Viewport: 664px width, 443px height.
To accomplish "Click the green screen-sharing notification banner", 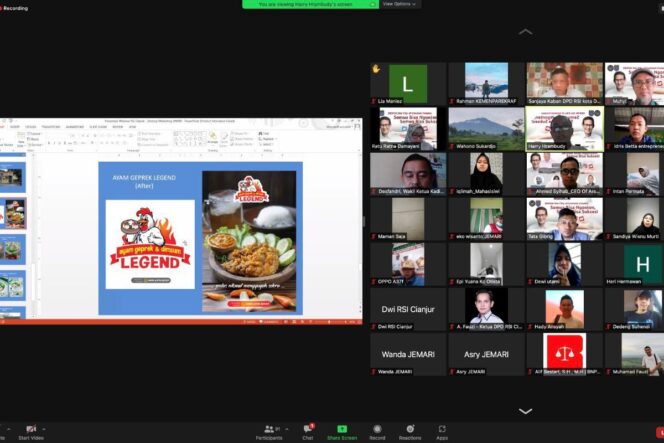I will (x=308, y=4).
